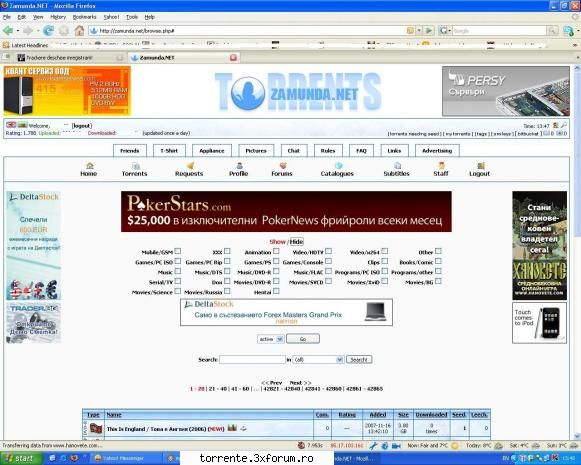Viewport: 581px width, 465px height.
Task: Open the search category (all) dropdown
Action: (x=318, y=359)
